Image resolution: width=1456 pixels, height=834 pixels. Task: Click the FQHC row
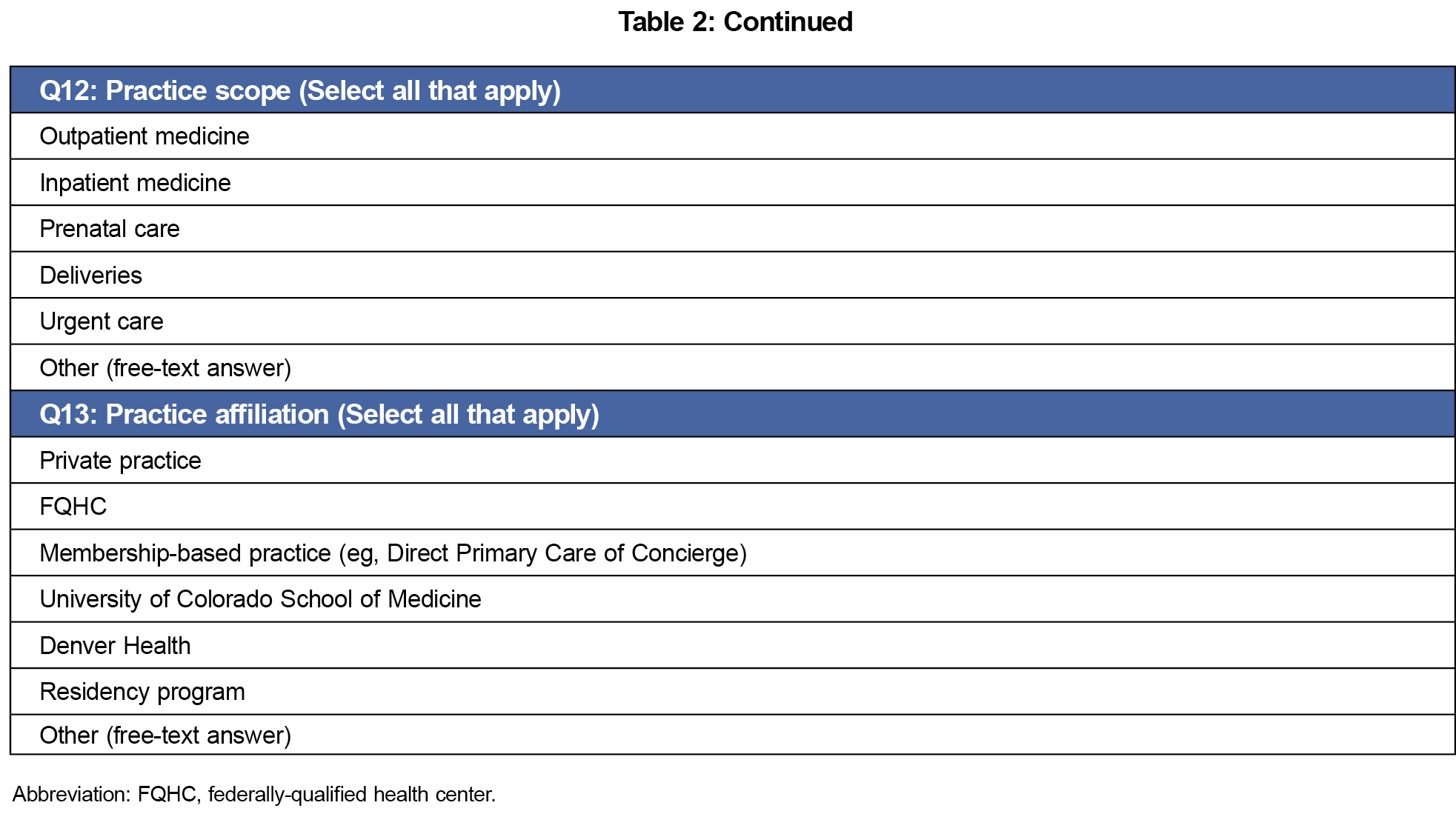[73, 507]
